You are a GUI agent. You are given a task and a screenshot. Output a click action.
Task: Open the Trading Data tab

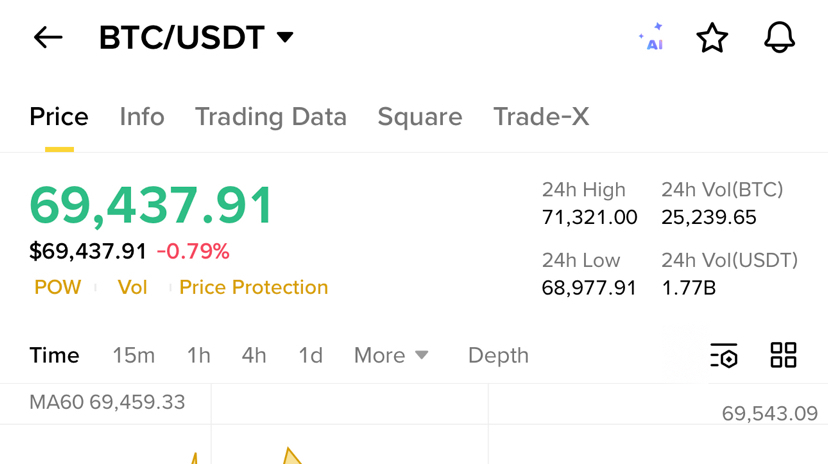pyautogui.click(x=270, y=117)
